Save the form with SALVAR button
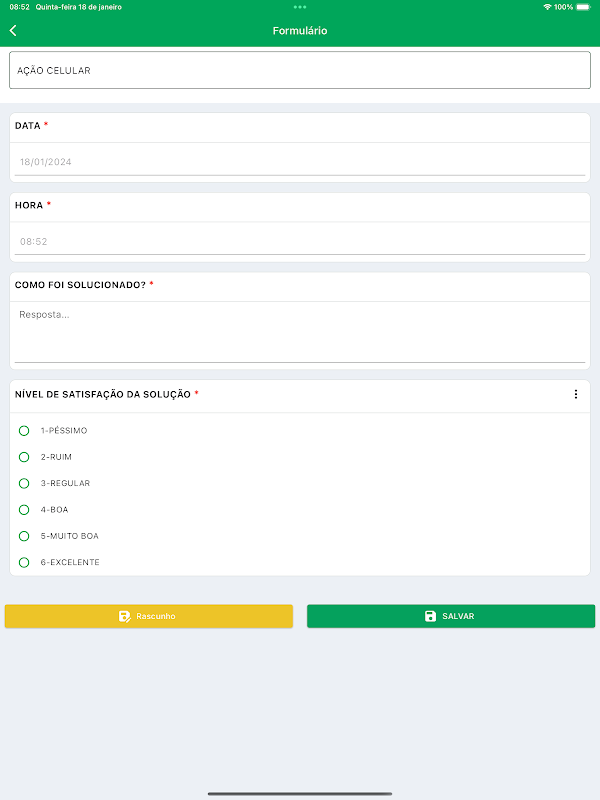Viewport: 600px width, 800px height. [451, 616]
